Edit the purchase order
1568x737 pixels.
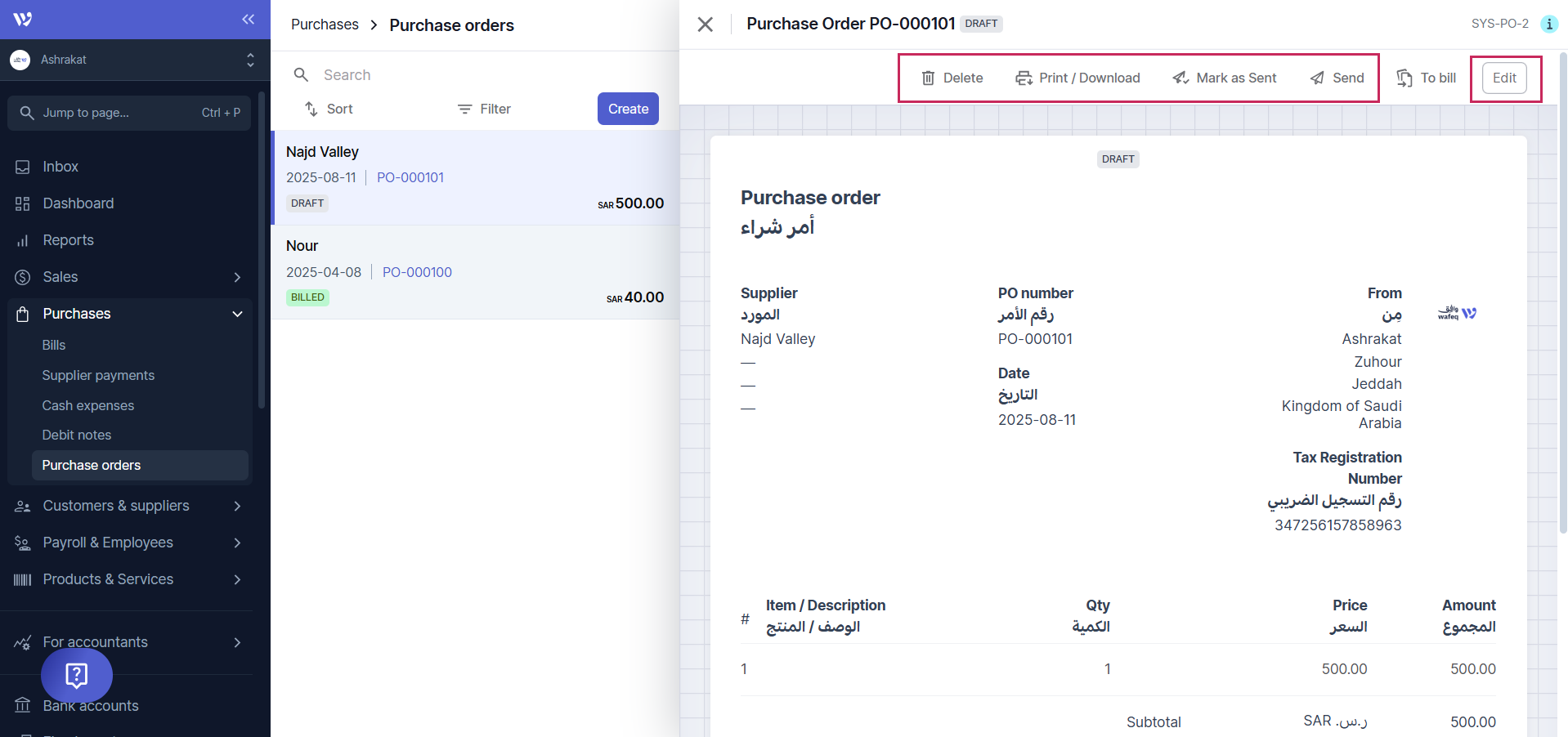click(x=1504, y=78)
